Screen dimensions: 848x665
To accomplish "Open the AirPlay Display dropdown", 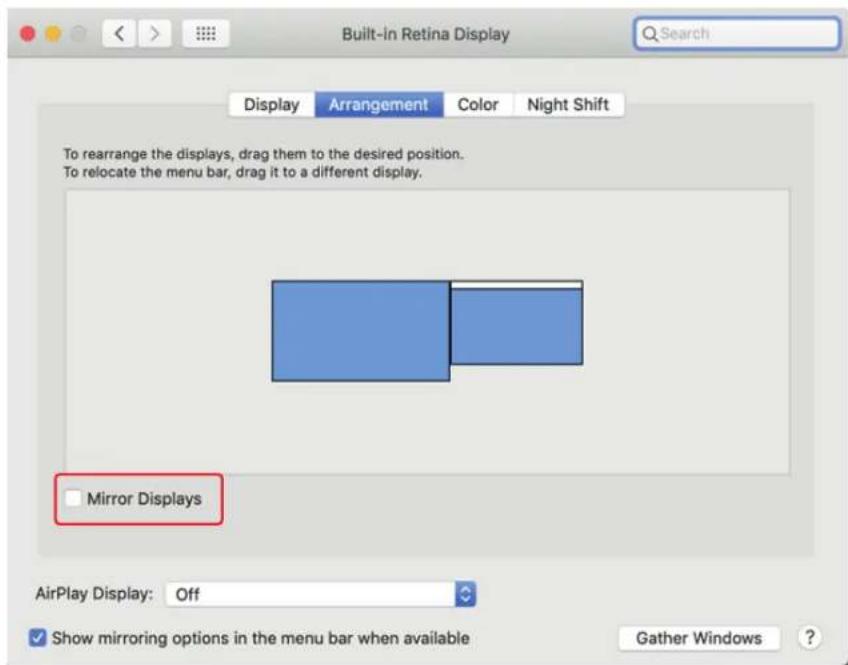I will click(x=321, y=594).
